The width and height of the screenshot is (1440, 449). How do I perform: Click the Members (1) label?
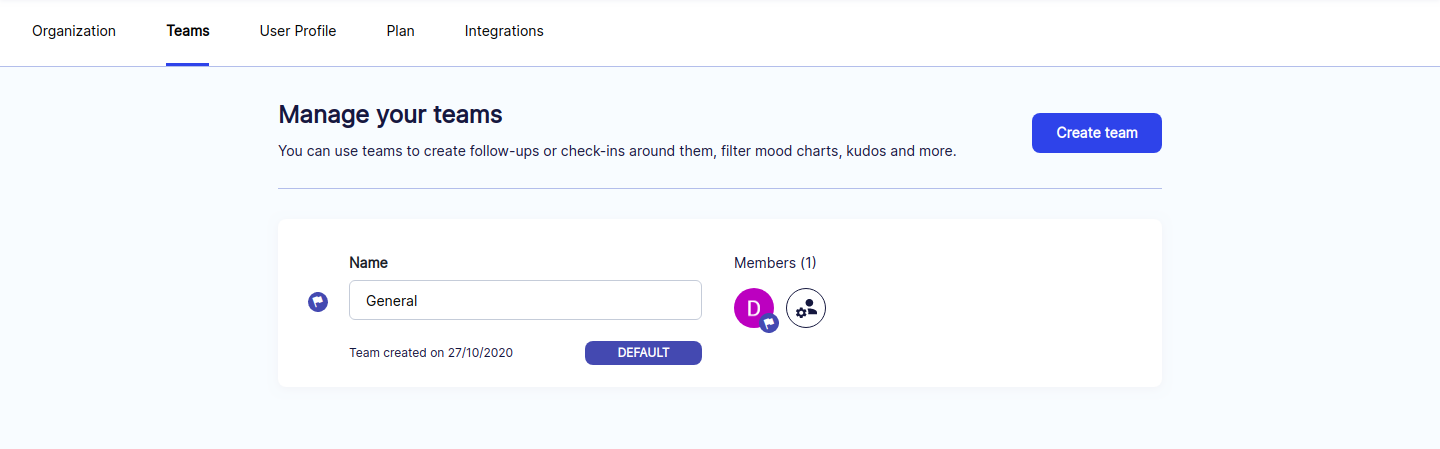(775, 263)
